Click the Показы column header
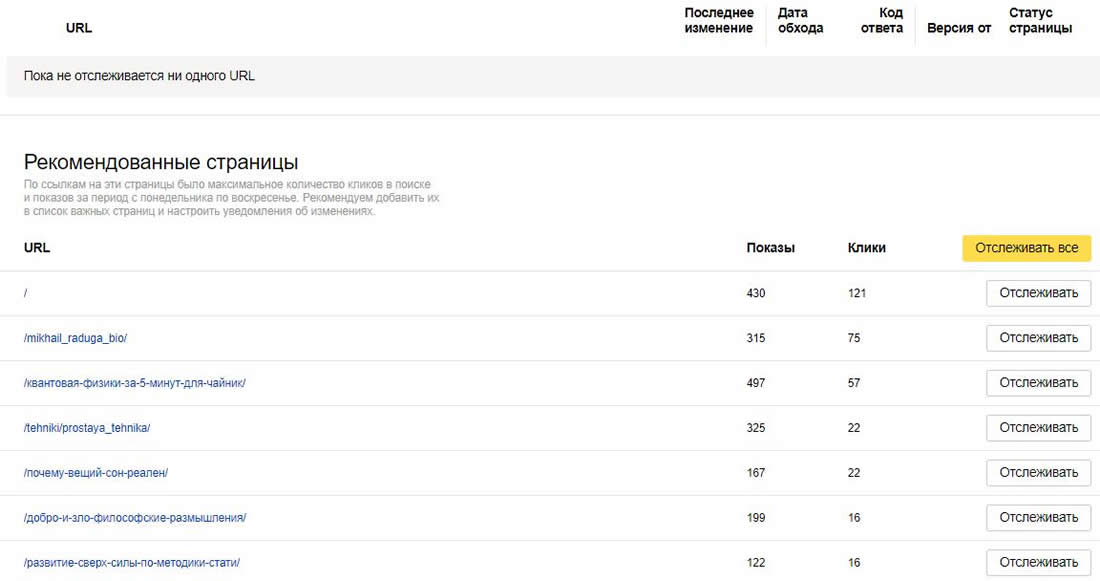This screenshot has width=1100, height=581. (770, 248)
